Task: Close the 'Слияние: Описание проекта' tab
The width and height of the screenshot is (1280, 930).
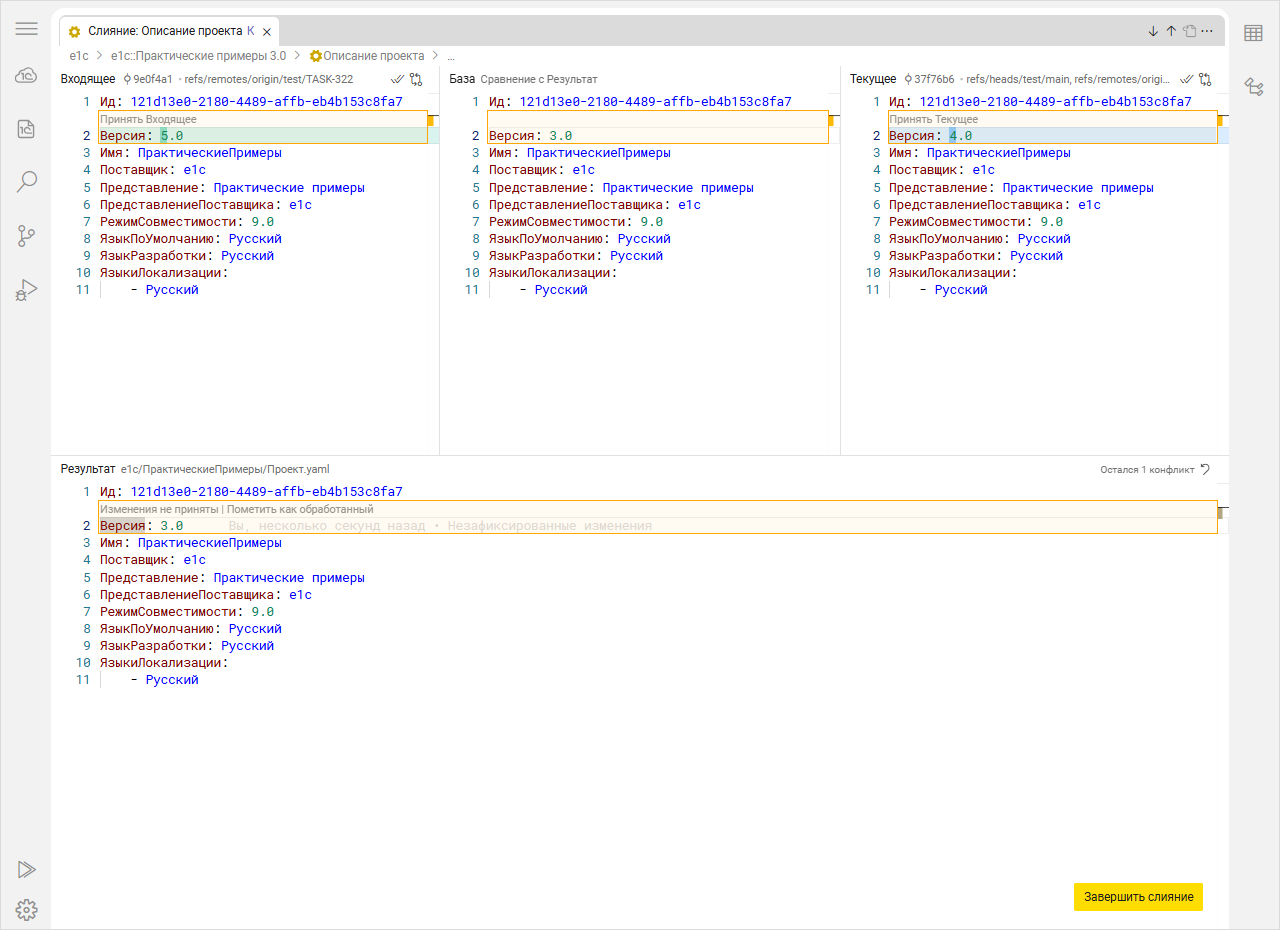Action: point(267,32)
